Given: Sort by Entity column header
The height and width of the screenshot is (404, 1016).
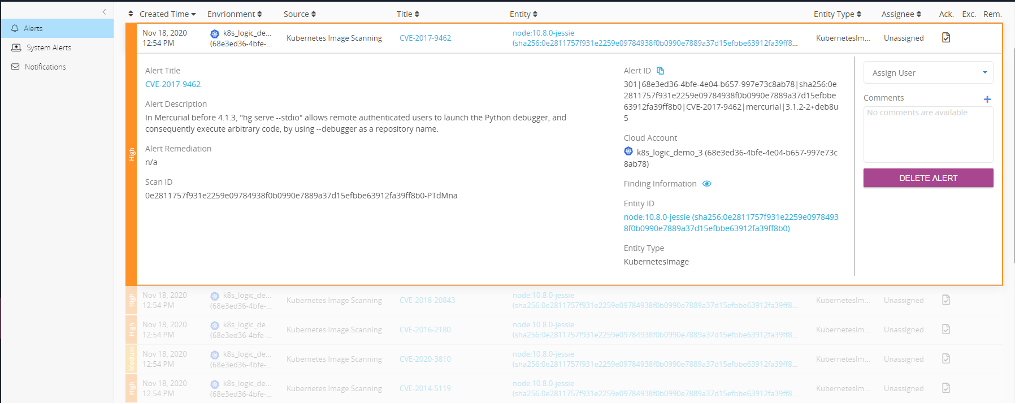Looking at the screenshot, I should [523, 14].
